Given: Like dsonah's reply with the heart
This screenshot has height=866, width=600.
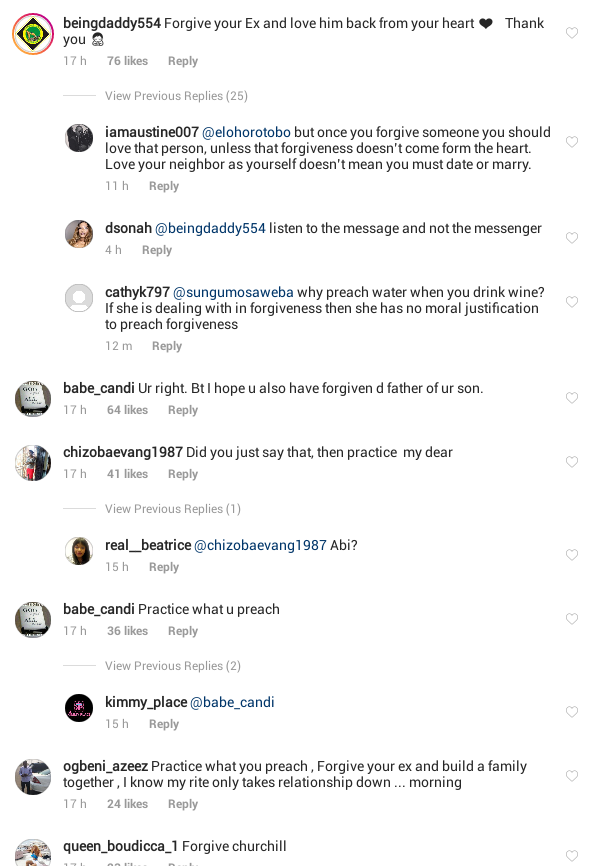Looking at the screenshot, I should [572, 238].
